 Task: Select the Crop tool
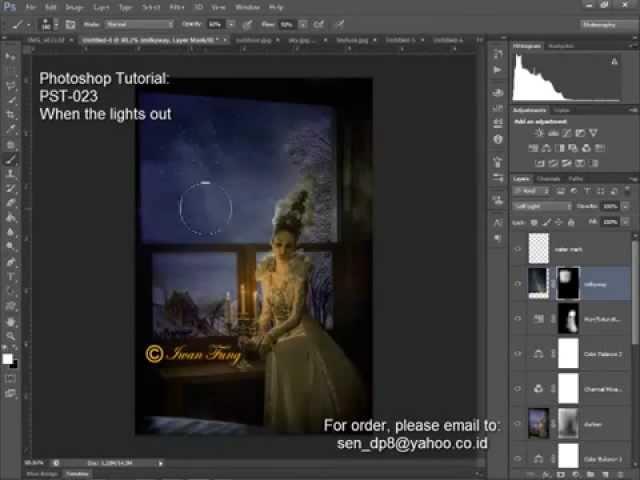(10, 115)
